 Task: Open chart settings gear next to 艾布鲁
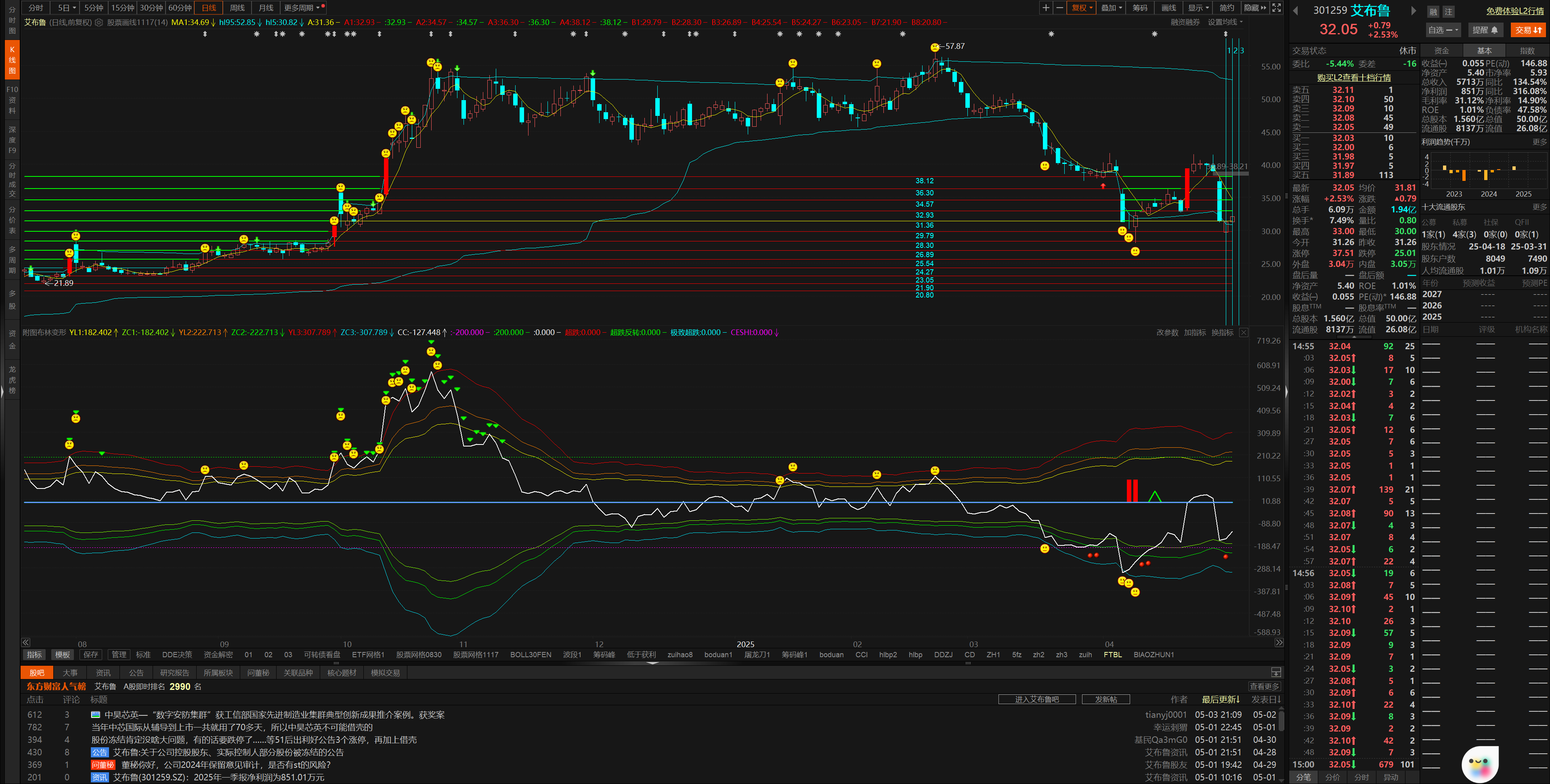click(x=99, y=22)
